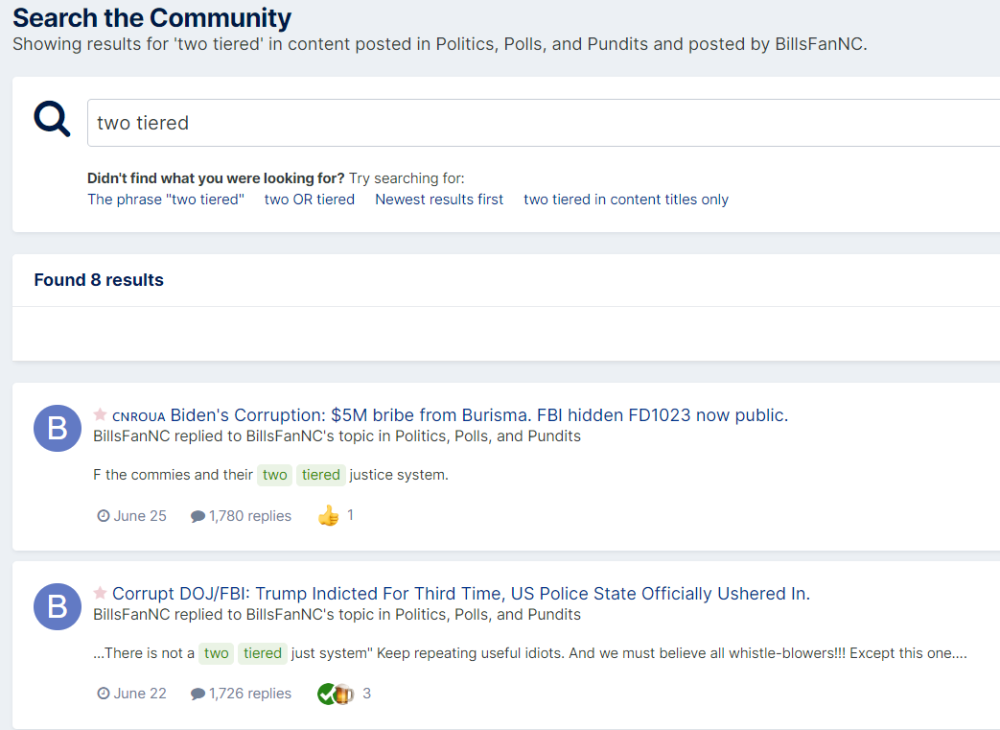Click the reaction count '3' on June 22 result

[x=367, y=693]
